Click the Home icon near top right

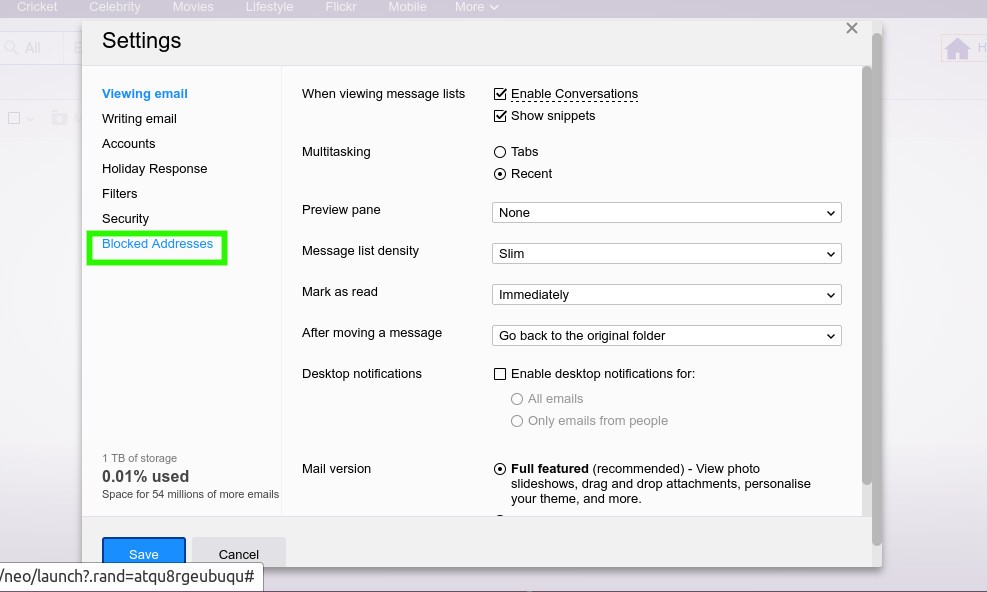coord(958,47)
